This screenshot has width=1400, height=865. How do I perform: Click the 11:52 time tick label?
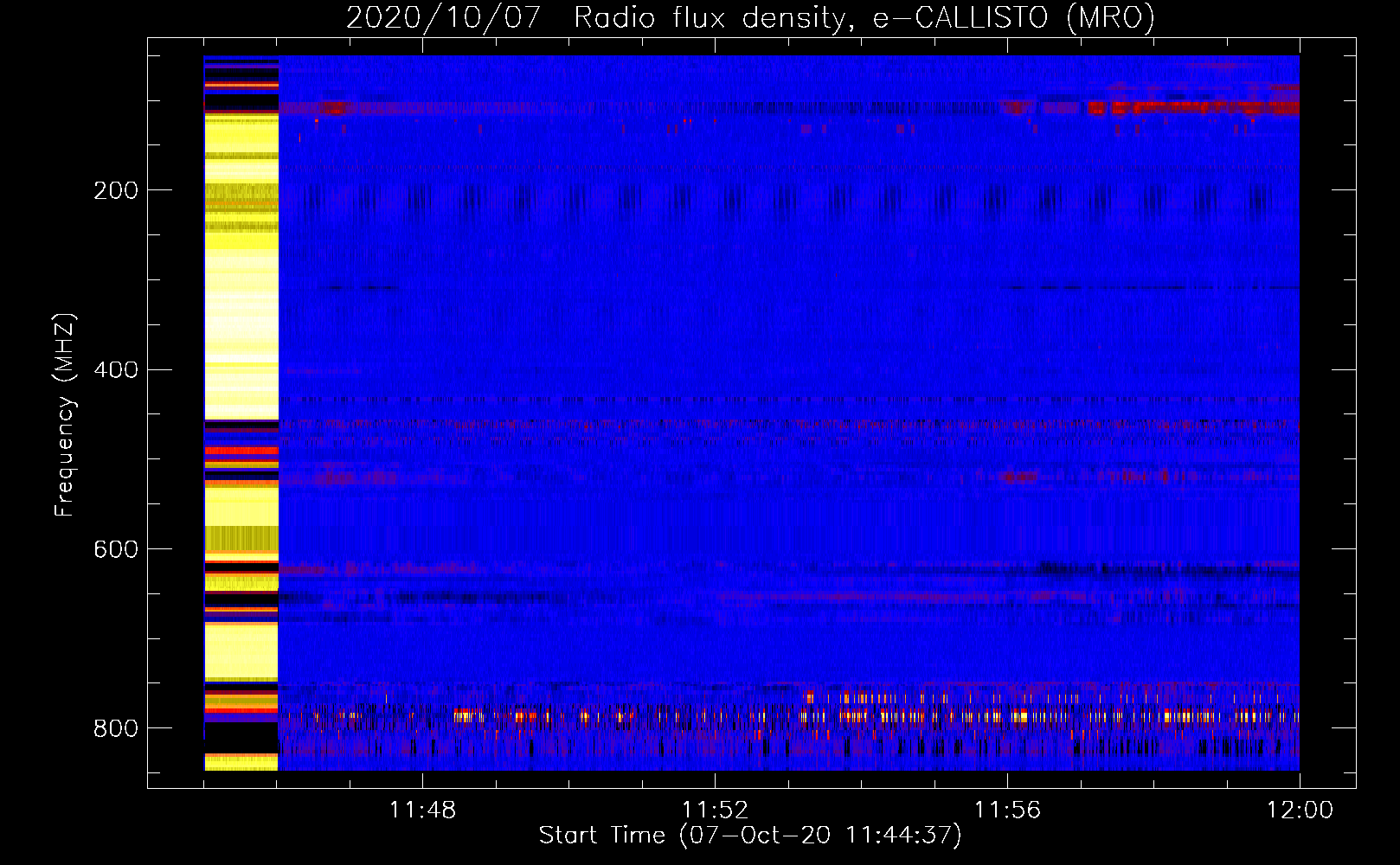coord(715,810)
